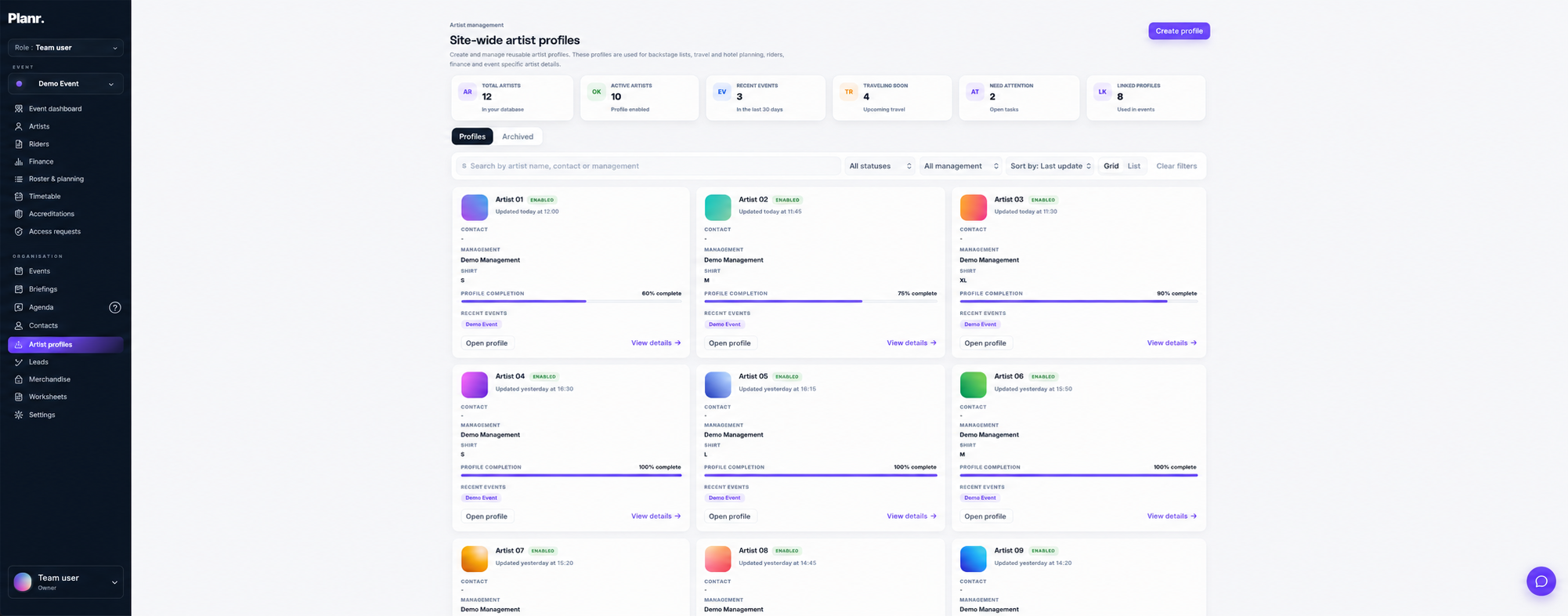Click the Create profile button
This screenshot has width=1568, height=616.
[x=1179, y=31]
